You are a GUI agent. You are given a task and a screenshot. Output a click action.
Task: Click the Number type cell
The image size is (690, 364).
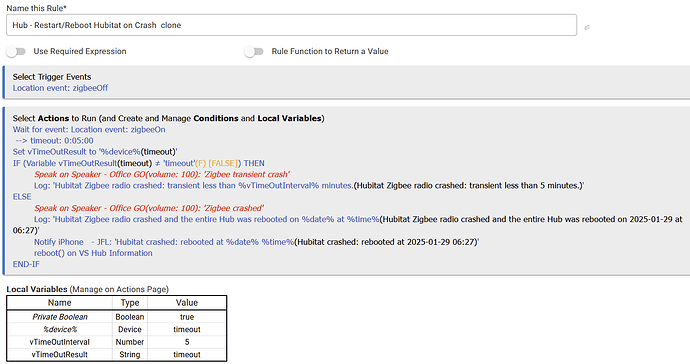pos(130,342)
